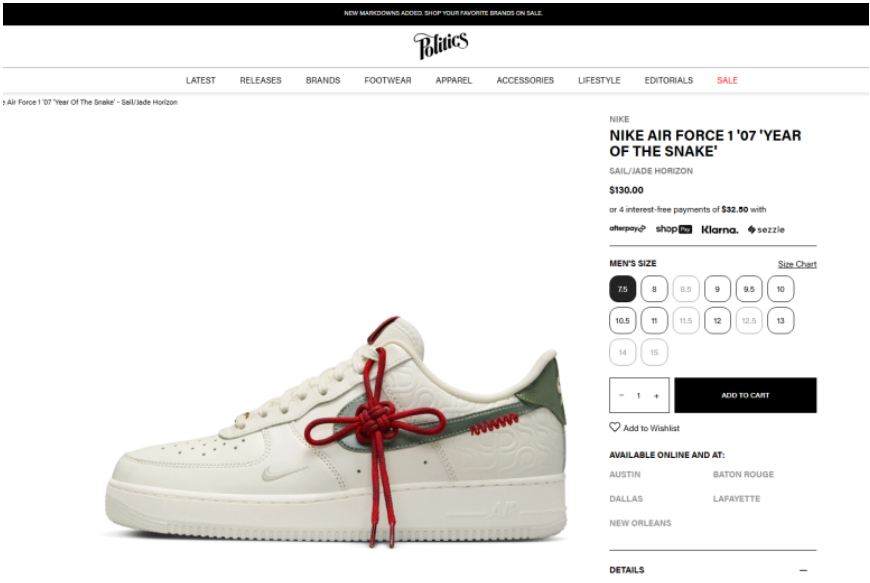This screenshot has height=583, width=870.
Task: Click the sneaker product image
Action: click(x=337, y=432)
